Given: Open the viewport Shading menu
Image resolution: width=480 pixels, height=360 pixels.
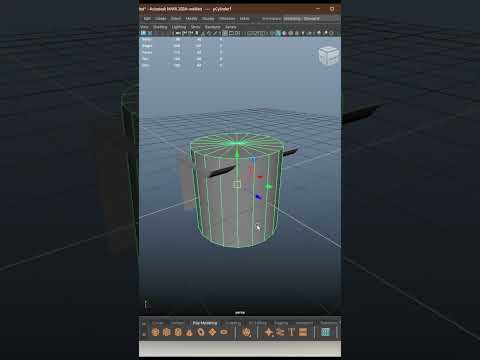Looking at the screenshot, I should pos(160,27).
